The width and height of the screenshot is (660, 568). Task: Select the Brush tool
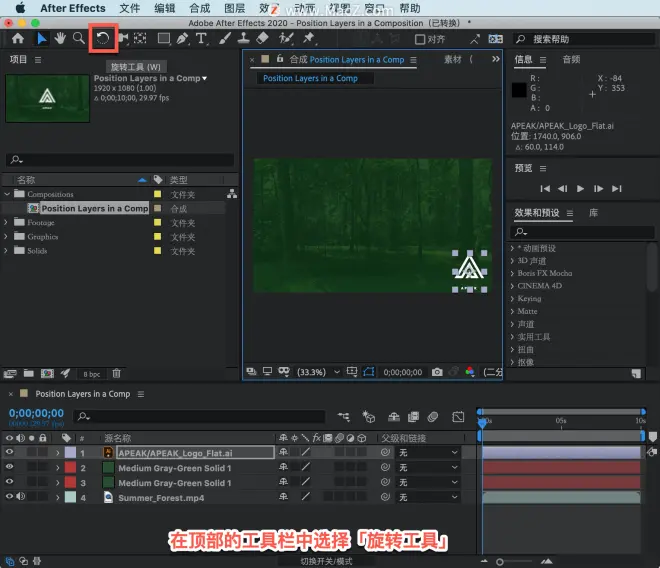pos(225,39)
